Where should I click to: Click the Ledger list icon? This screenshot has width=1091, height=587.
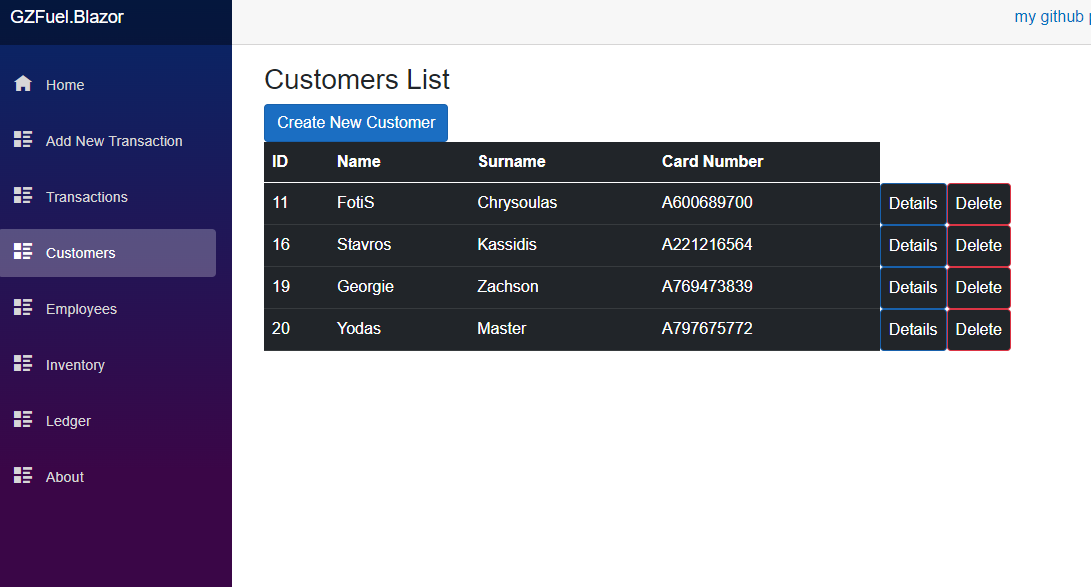(x=23, y=419)
